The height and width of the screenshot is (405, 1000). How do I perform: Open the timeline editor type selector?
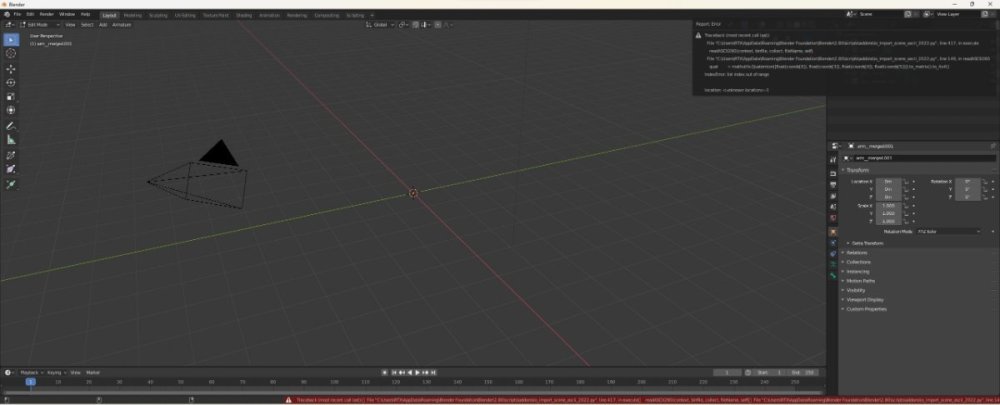point(9,372)
